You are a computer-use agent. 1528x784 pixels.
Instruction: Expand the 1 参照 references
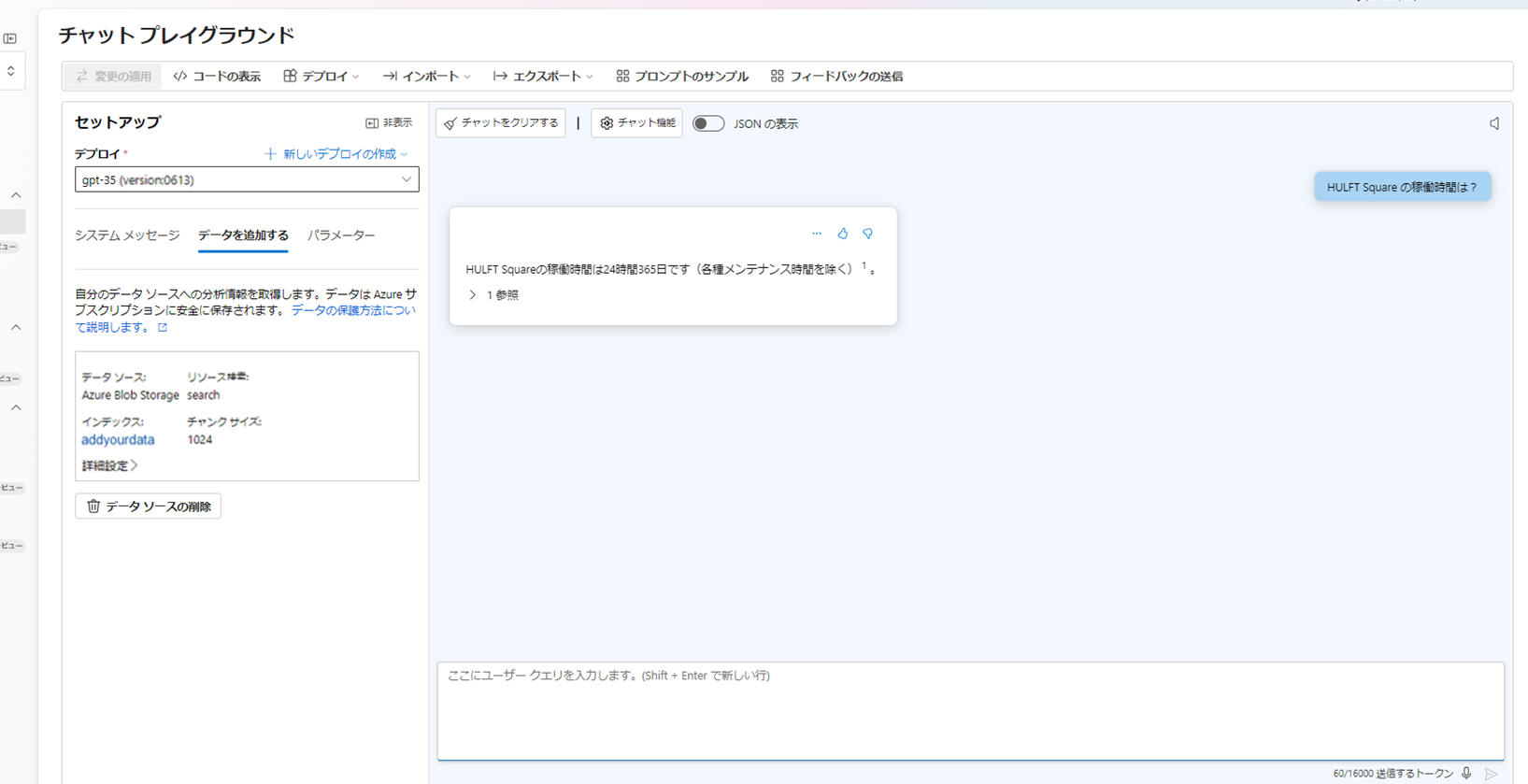click(493, 295)
